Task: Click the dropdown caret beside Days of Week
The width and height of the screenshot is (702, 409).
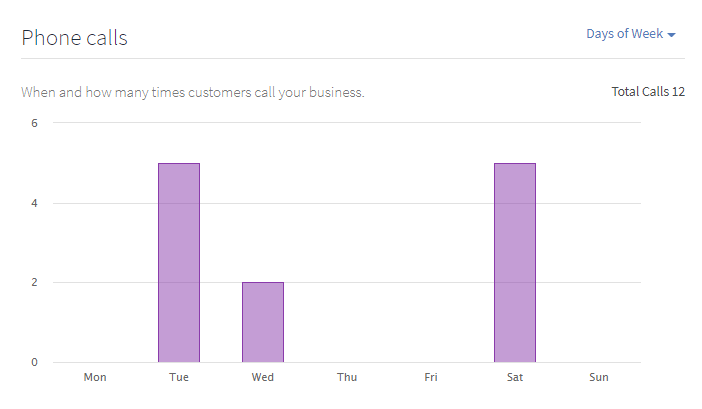Action: coord(671,35)
